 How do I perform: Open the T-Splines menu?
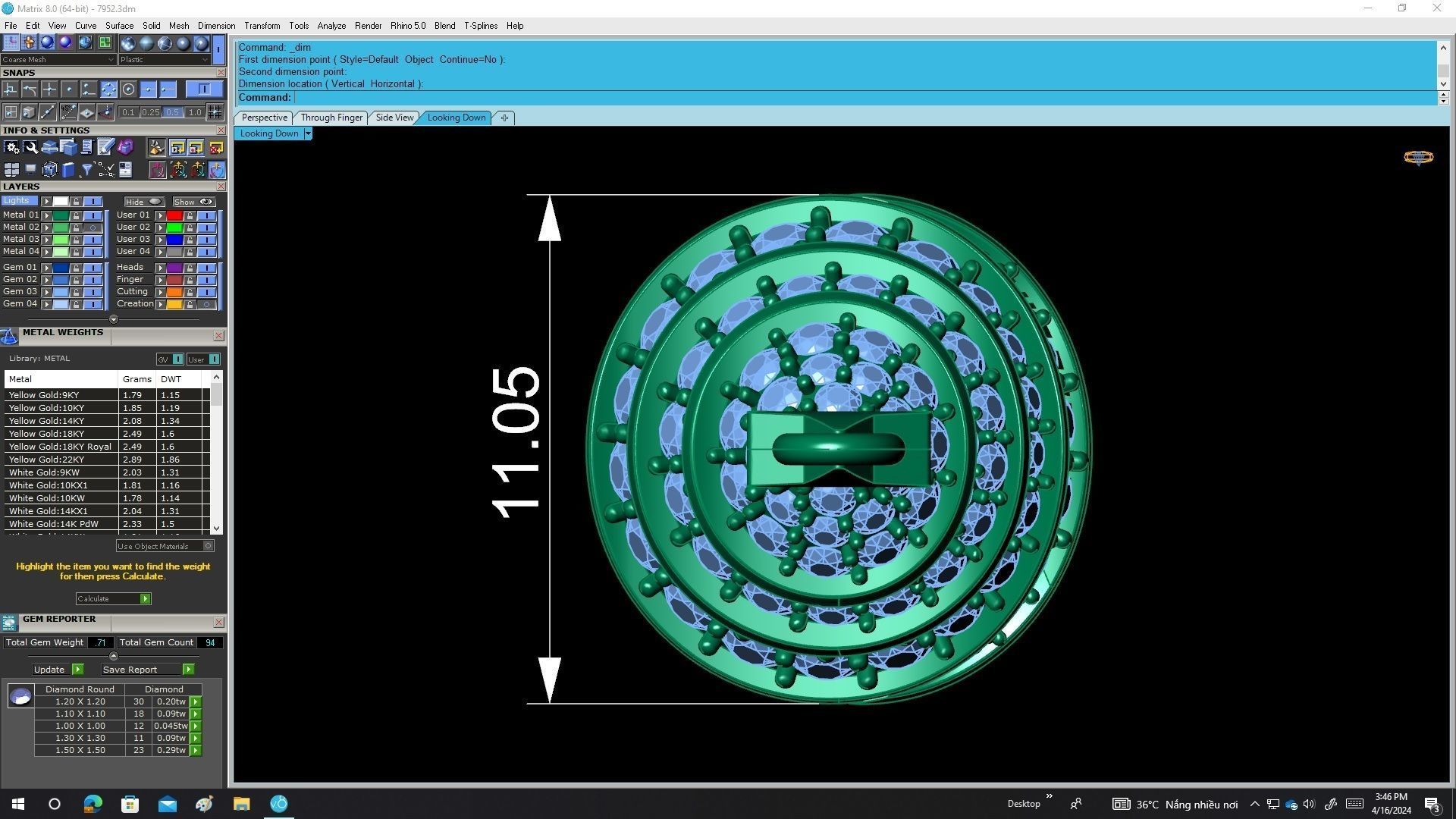[x=480, y=26]
